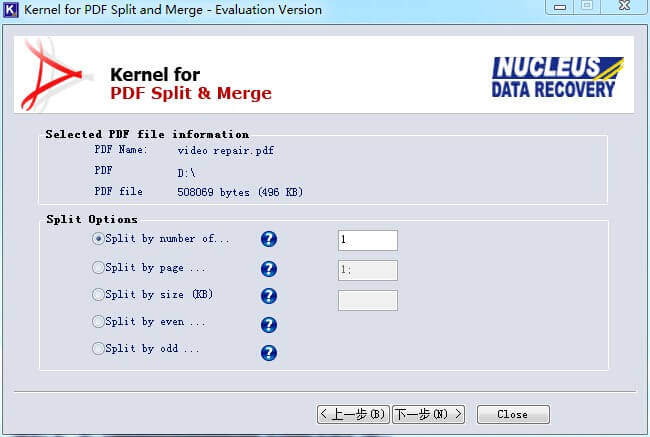Maximize the Kernel window
This screenshot has width=650, height=437.
click(586, 6)
